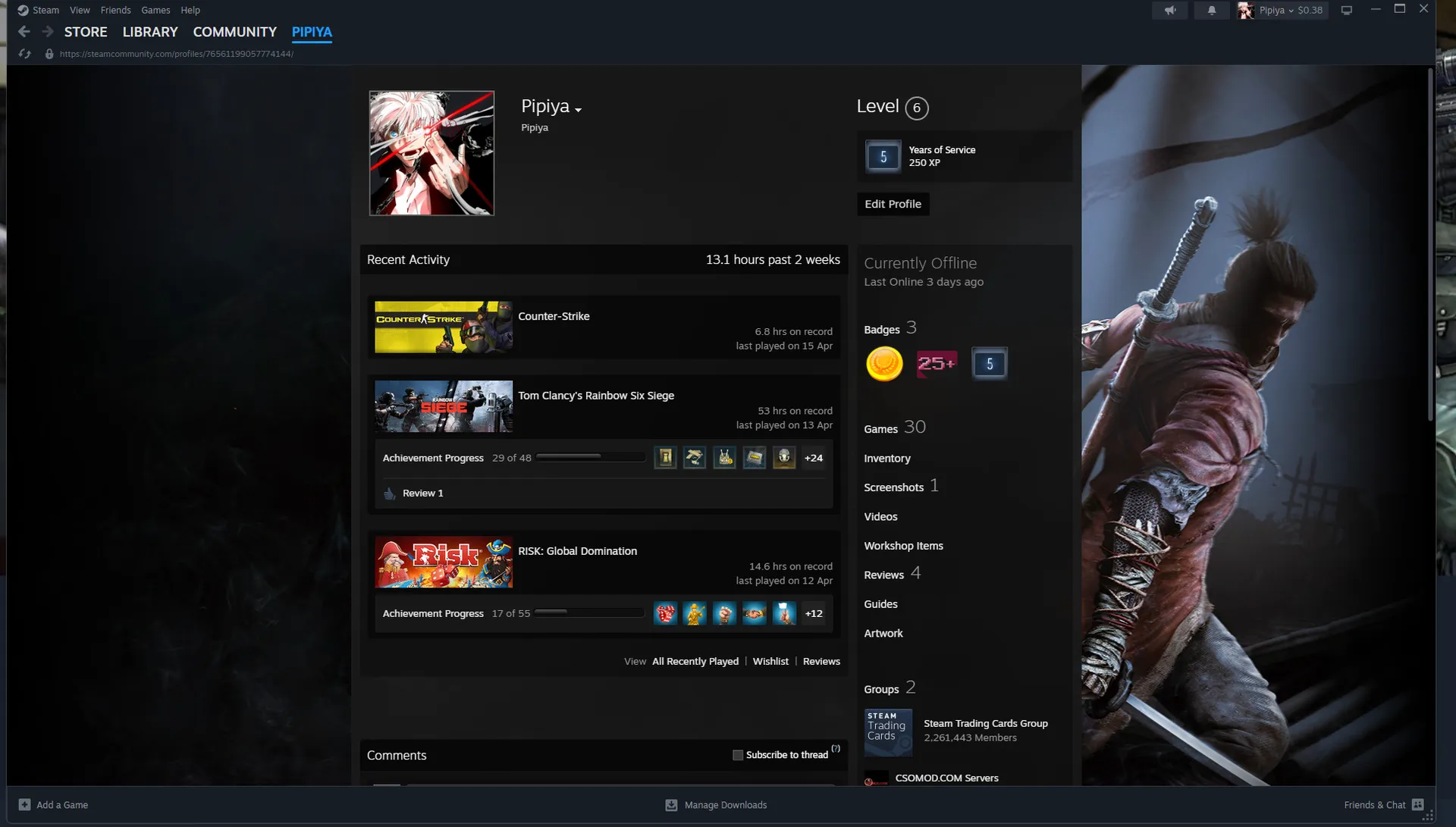Screen dimensions: 1456x827
Task: Open the notifications bell
Action: pos(1212,10)
